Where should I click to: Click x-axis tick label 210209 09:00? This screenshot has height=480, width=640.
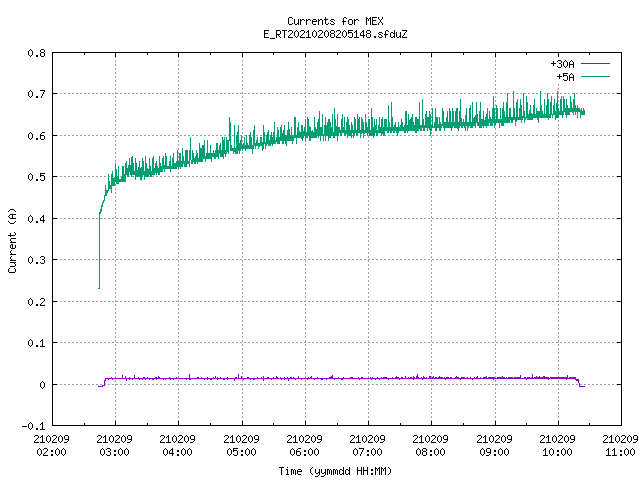pyautogui.click(x=494, y=445)
